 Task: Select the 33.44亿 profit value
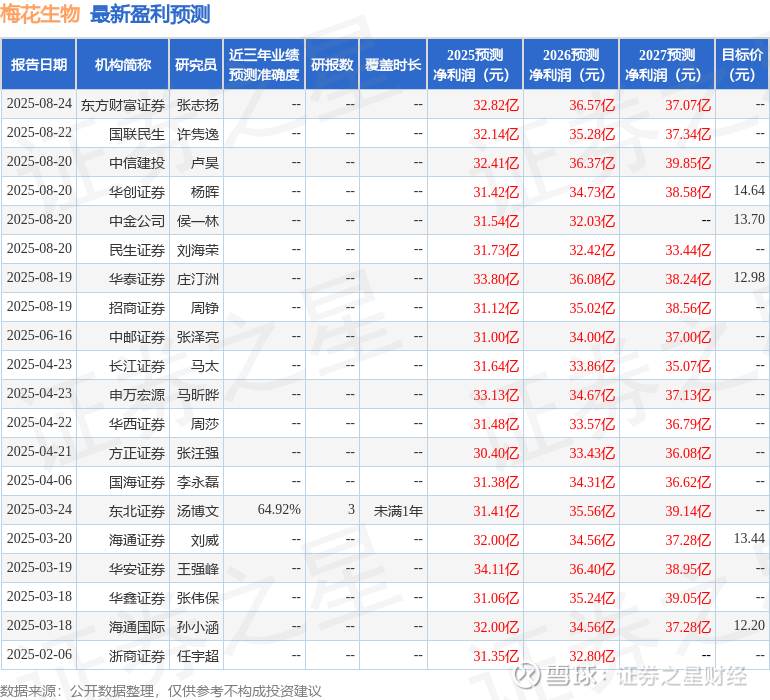(688, 250)
